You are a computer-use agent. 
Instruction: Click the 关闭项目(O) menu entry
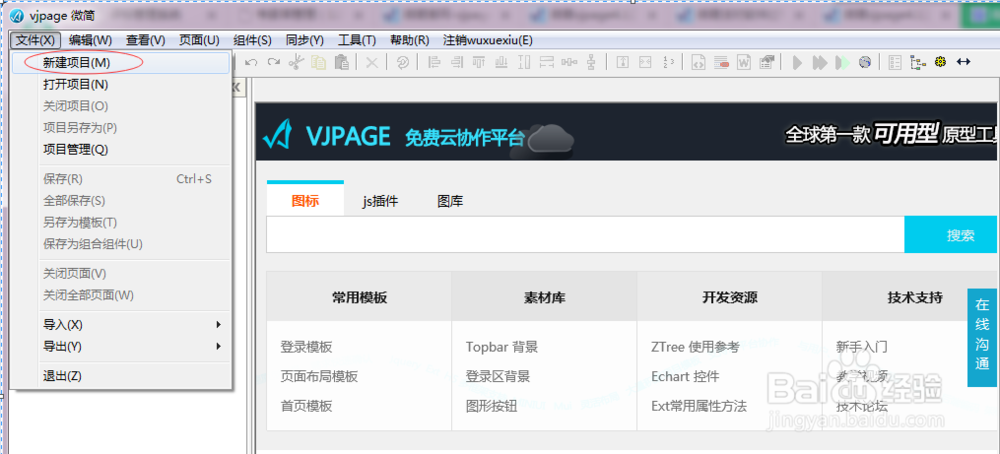tap(121, 106)
